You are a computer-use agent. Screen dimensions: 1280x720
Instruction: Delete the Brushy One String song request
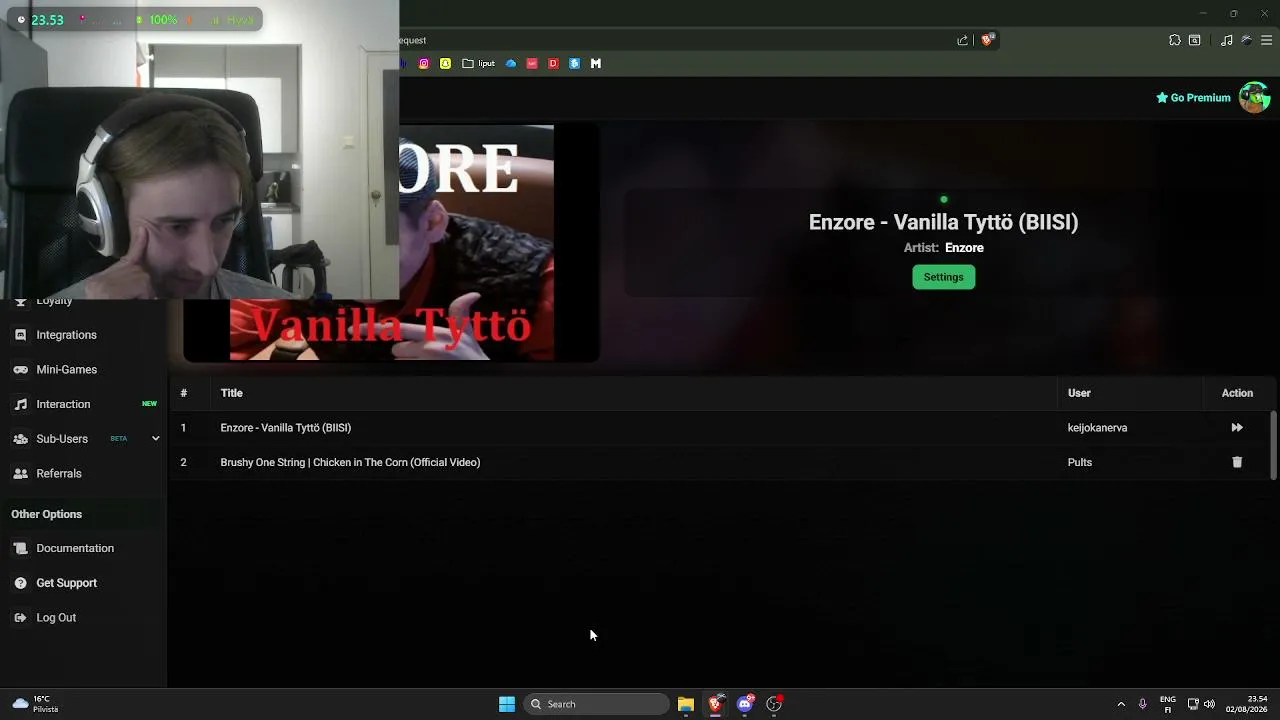pos(1237,462)
